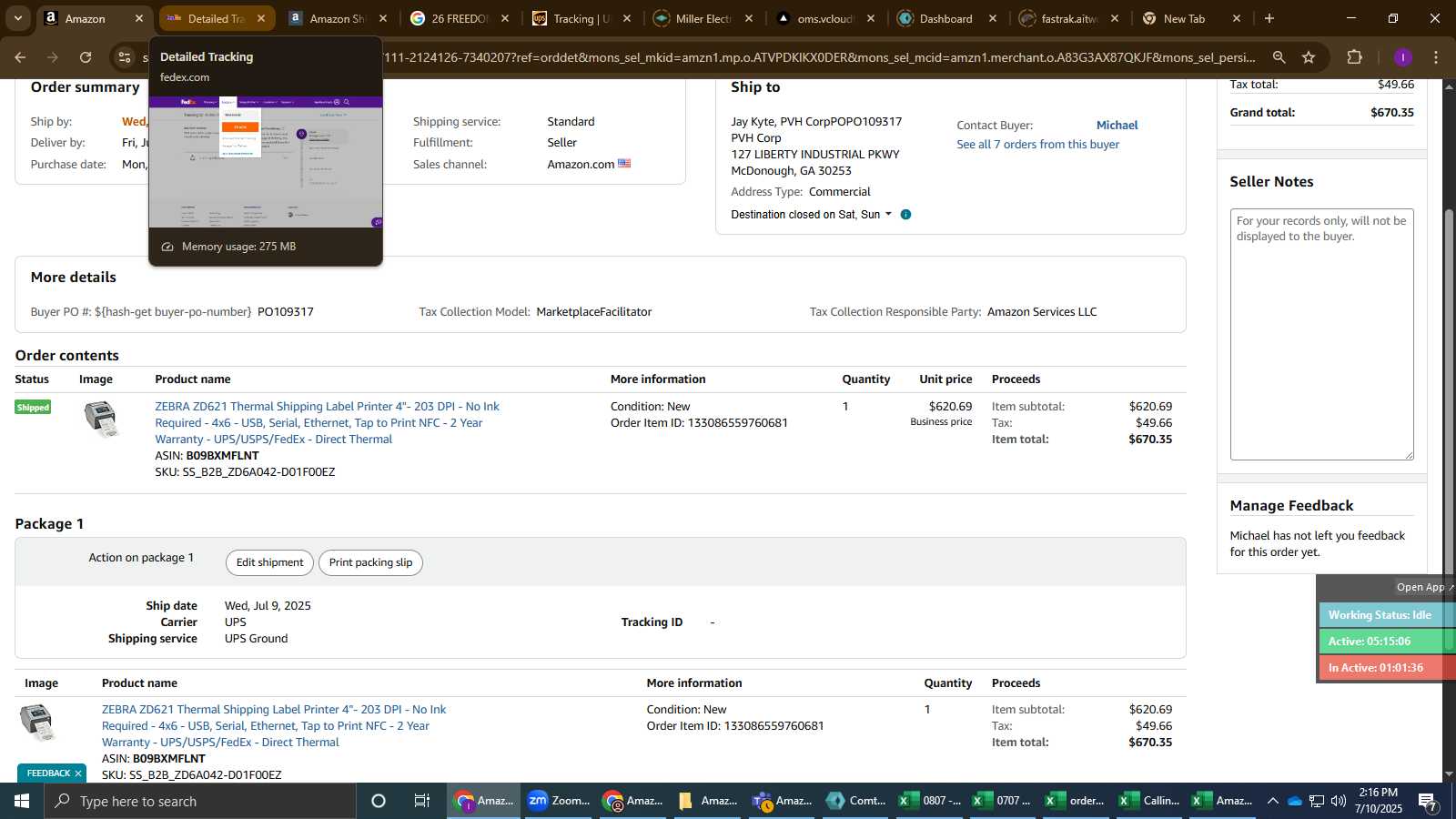The height and width of the screenshot is (819, 1456).
Task: Switch to the Miller Electric tab
Action: pos(702,18)
